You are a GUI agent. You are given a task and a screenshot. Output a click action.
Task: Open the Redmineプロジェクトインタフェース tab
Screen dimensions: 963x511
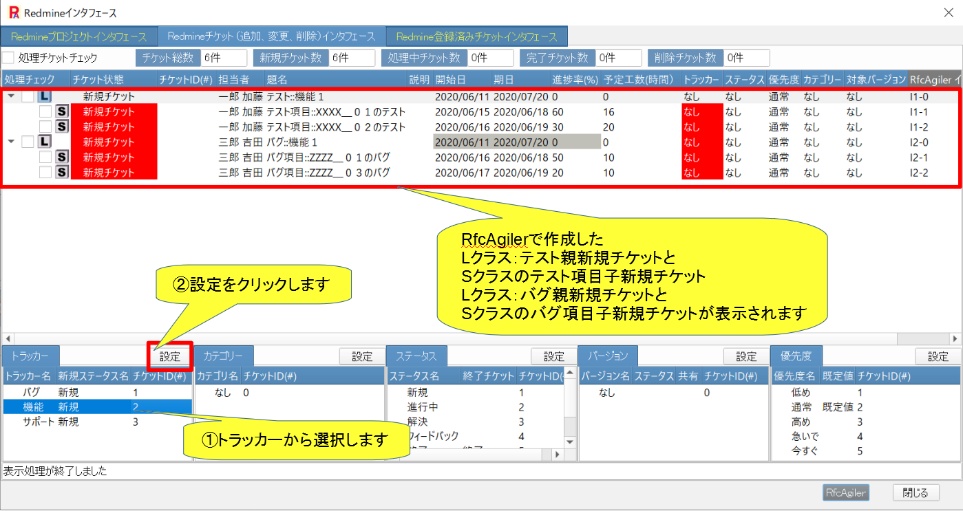79,36
